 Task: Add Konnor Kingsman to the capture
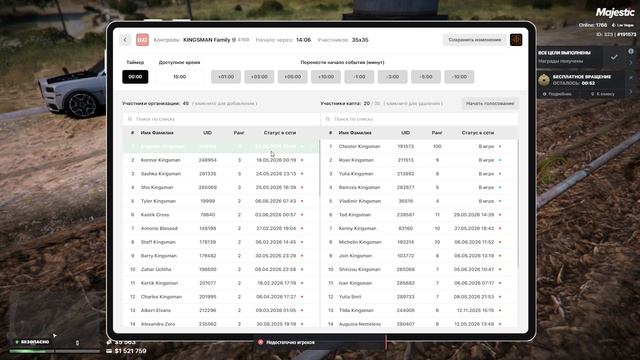pyautogui.click(x=221, y=160)
